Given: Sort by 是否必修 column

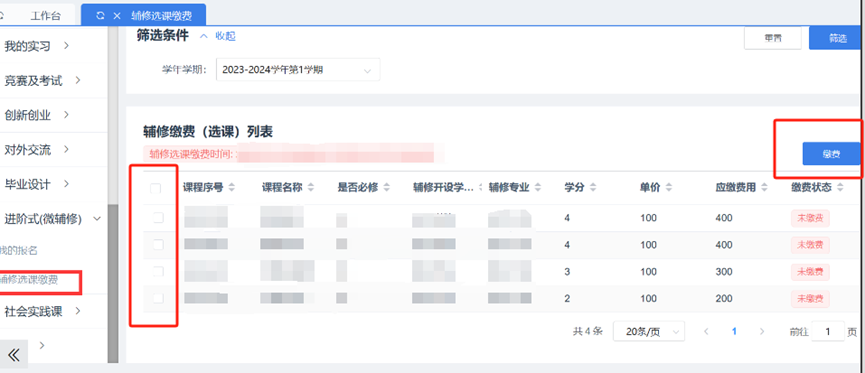Looking at the screenshot, I should tap(386, 188).
